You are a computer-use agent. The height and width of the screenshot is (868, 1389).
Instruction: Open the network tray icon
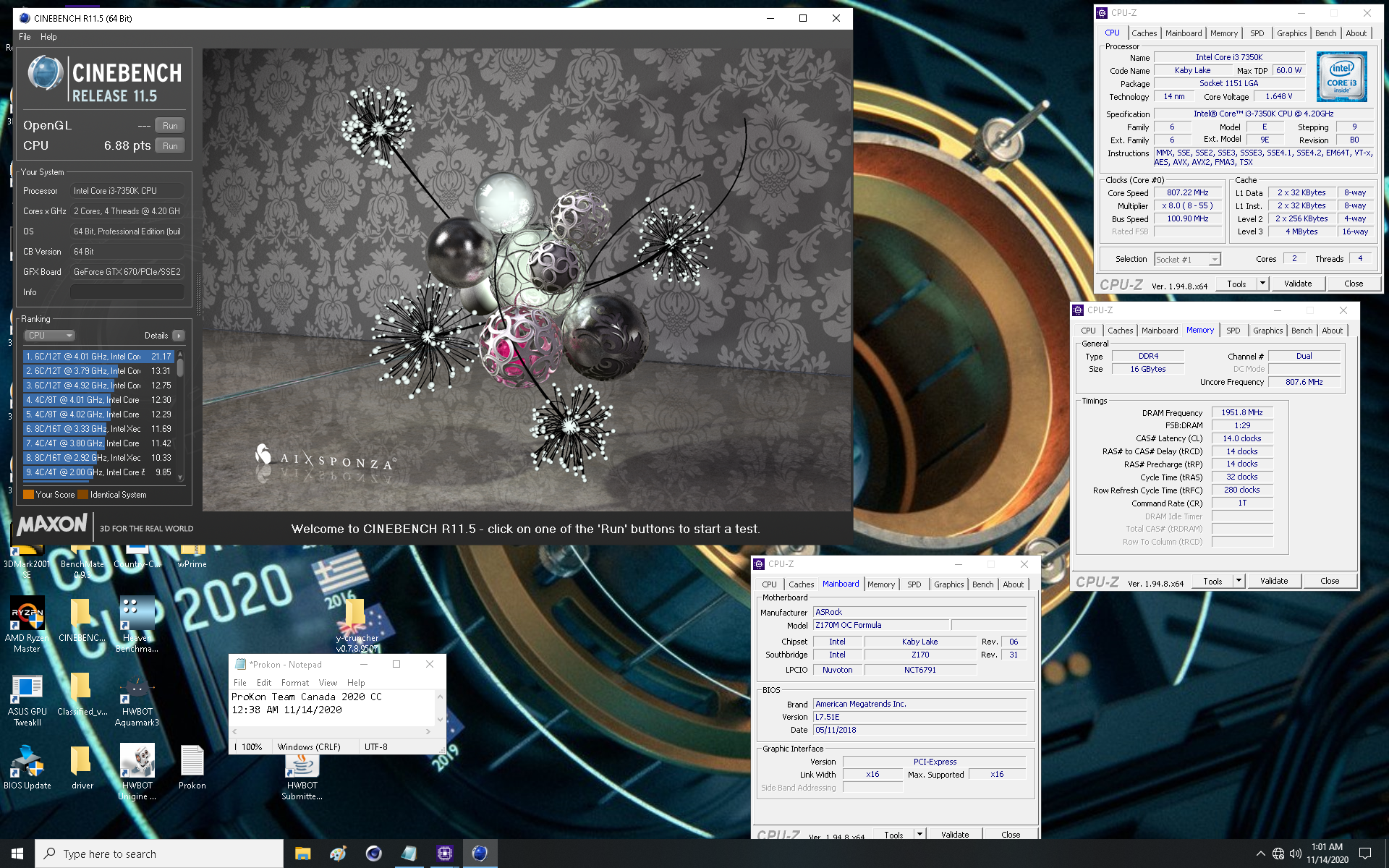click(x=1278, y=854)
